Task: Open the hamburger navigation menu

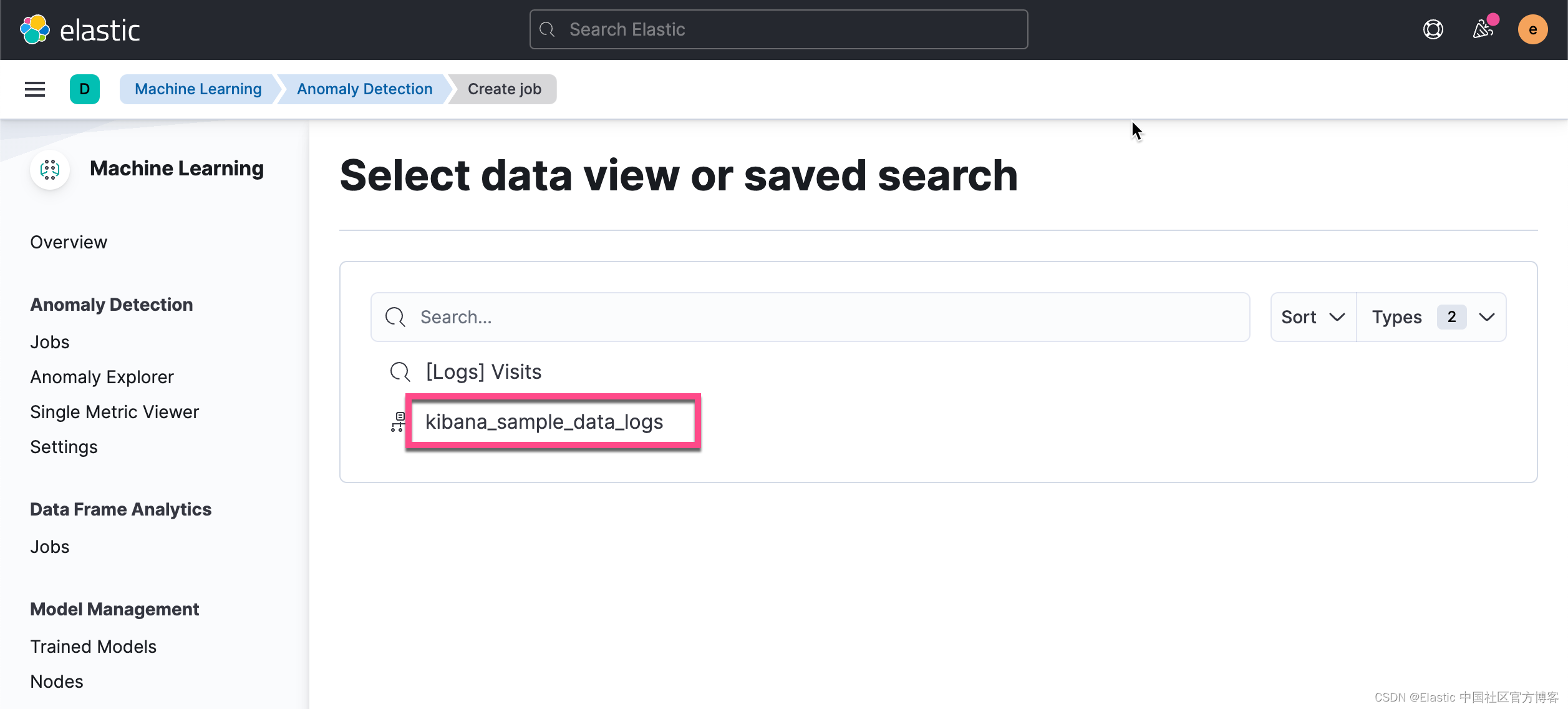Action: [x=35, y=89]
